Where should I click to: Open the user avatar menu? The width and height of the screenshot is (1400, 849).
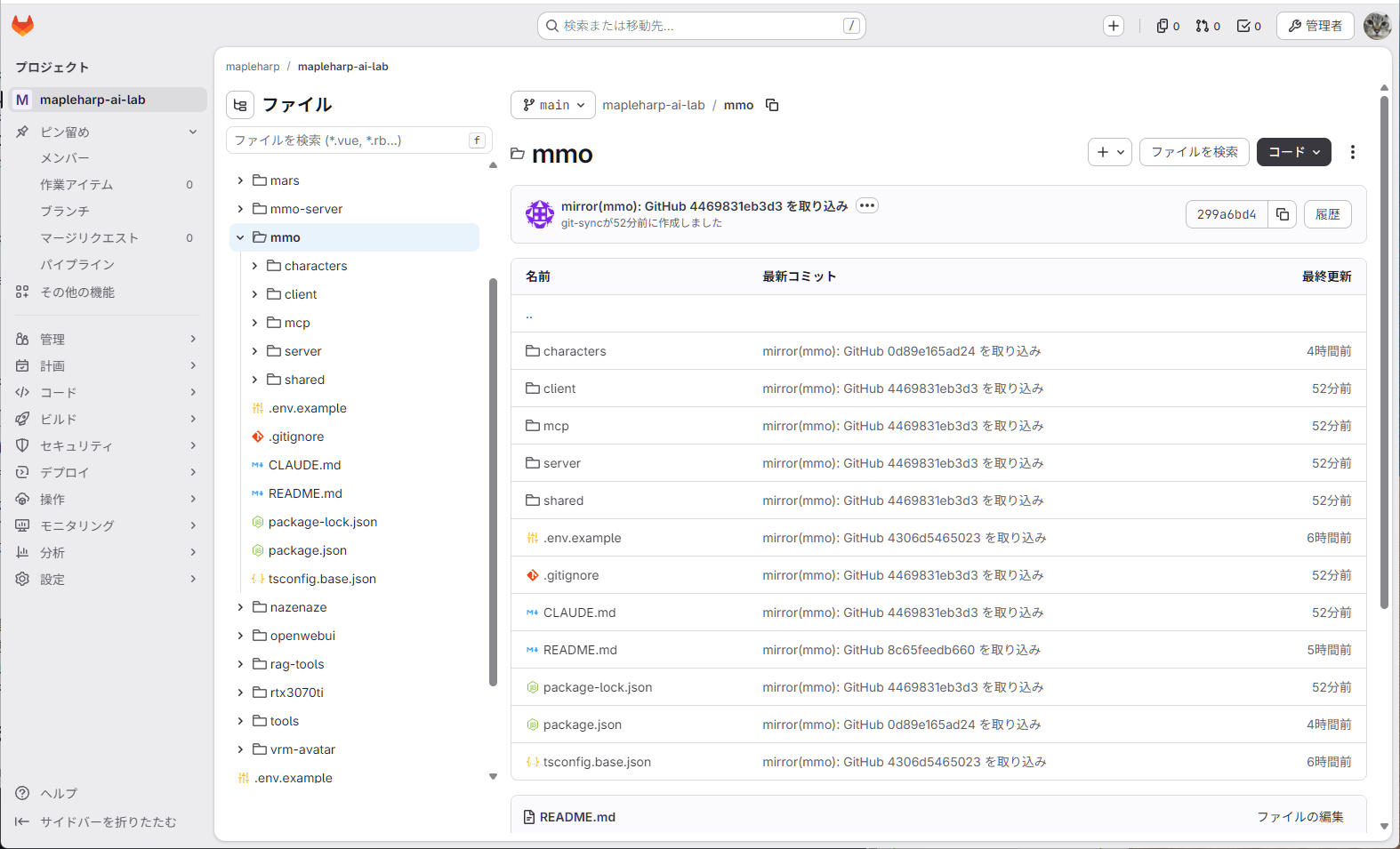pos(1377,26)
